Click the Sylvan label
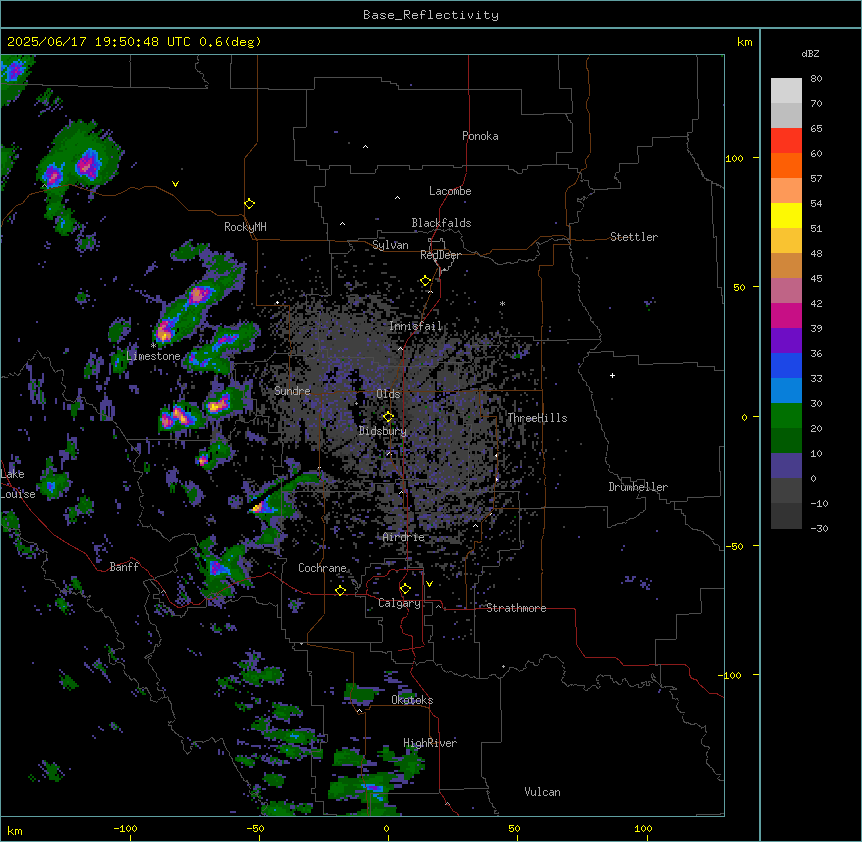862x842 pixels. (390, 245)
